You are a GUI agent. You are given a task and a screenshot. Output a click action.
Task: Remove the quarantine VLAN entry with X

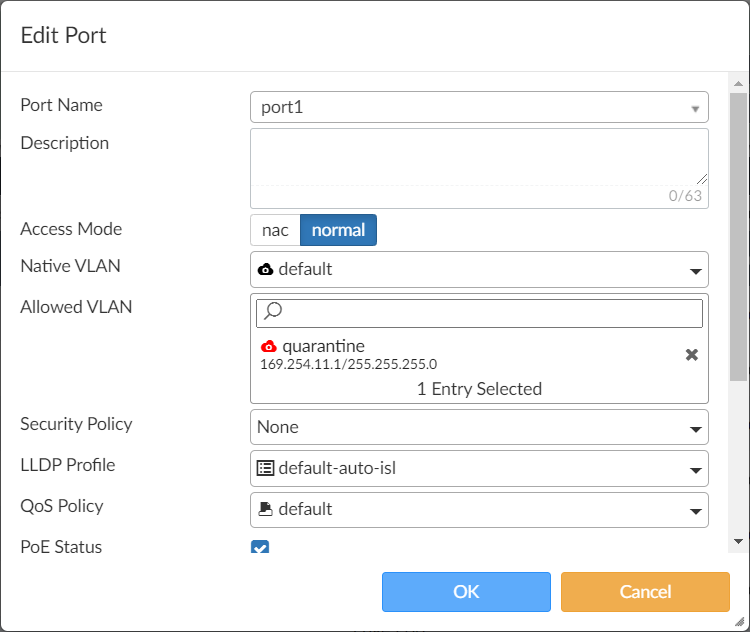click(x=691, y=355)
